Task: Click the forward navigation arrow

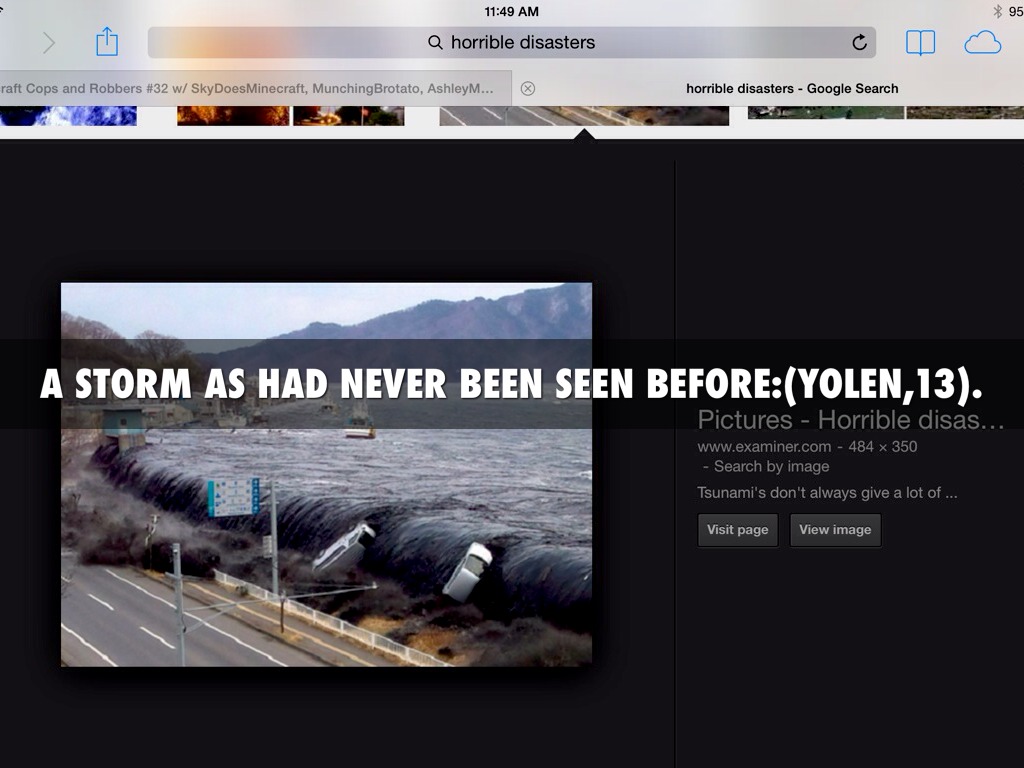Action: coord(48,43)
